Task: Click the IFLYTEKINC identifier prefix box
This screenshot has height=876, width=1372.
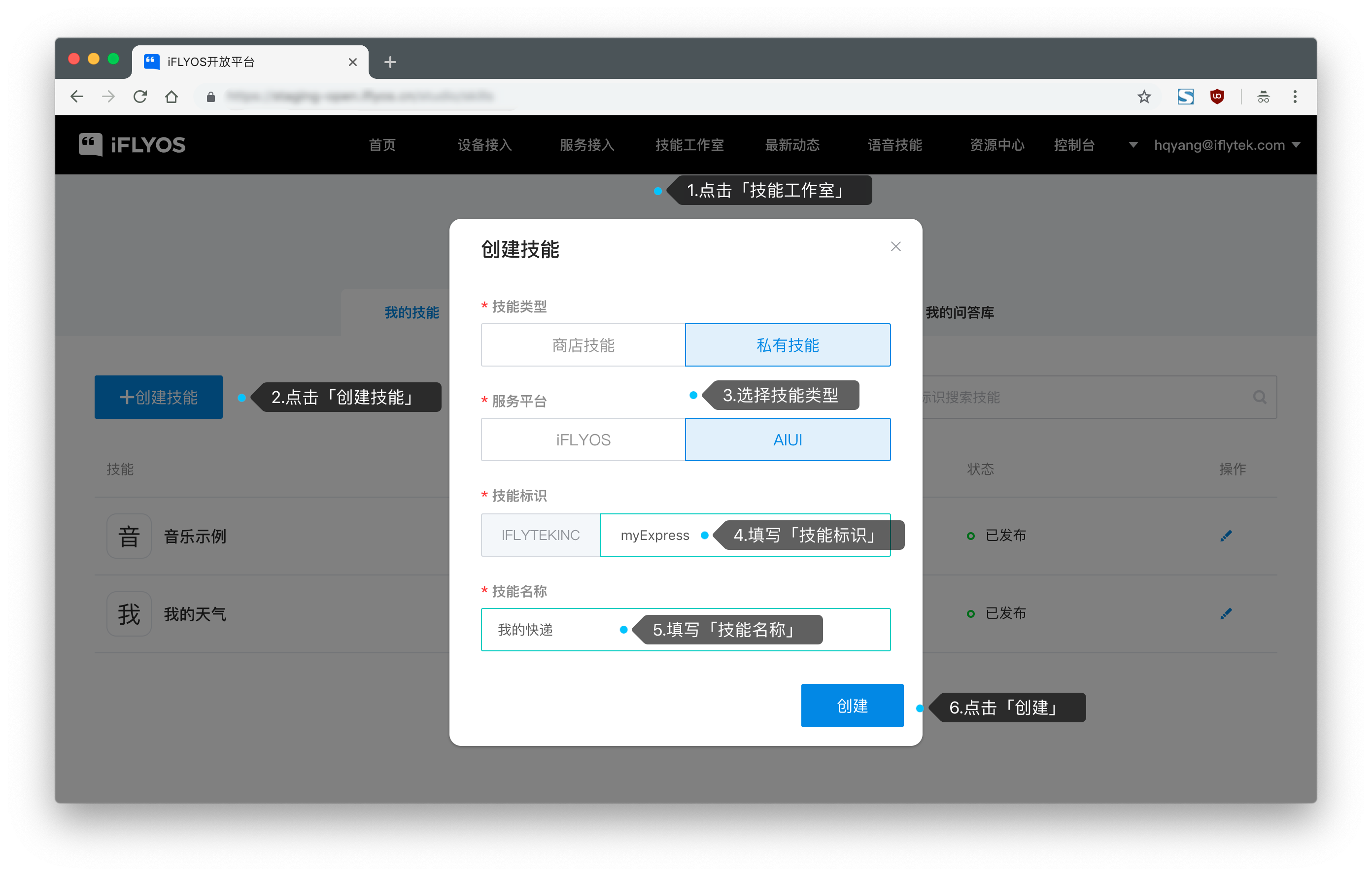Action: 541,535
